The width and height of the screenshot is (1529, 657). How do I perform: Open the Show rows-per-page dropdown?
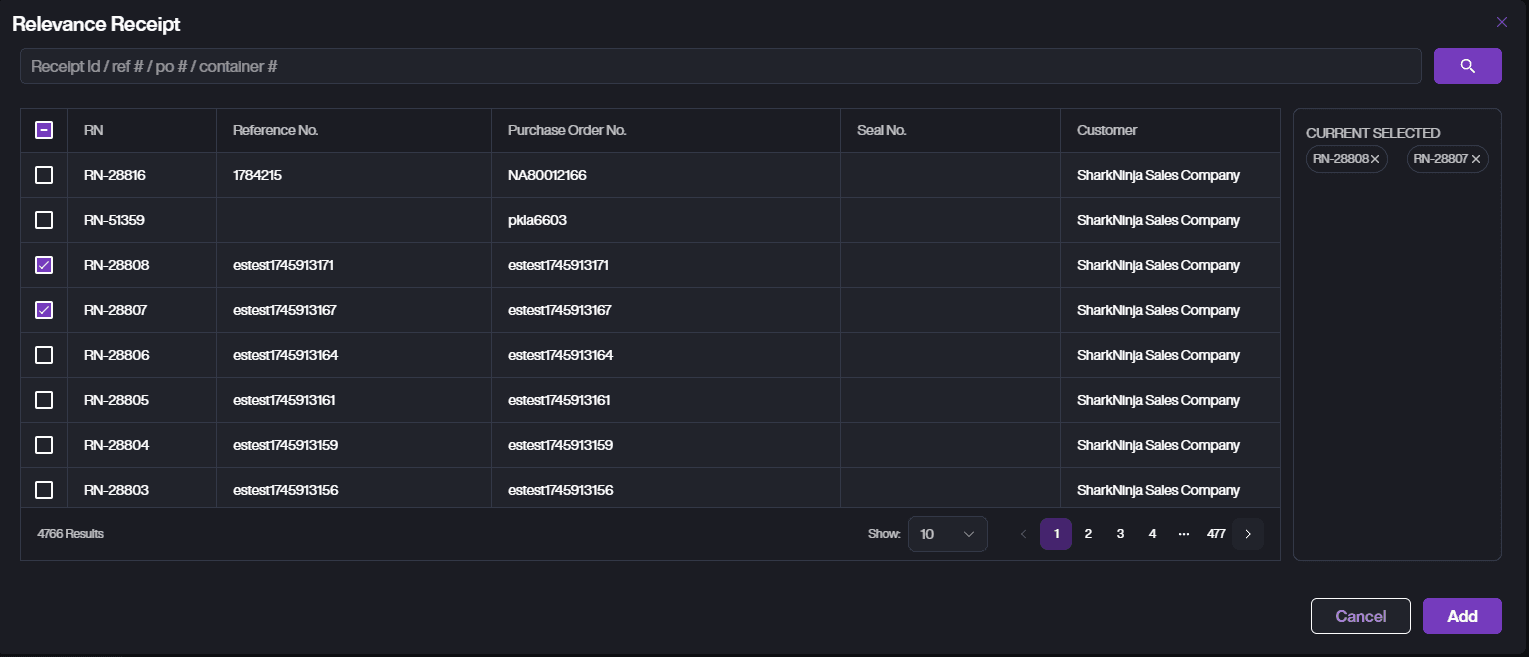point(947,534)
